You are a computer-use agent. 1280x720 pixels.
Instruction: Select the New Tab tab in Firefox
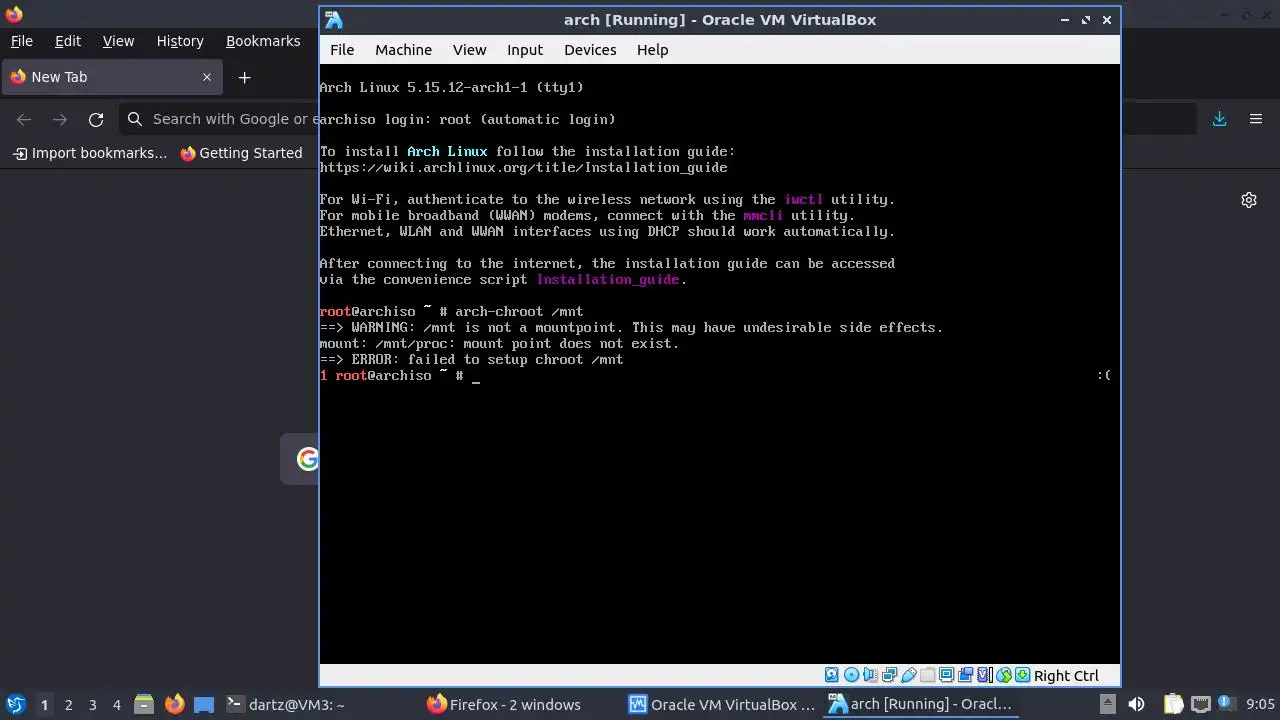[x=110, y=77]
